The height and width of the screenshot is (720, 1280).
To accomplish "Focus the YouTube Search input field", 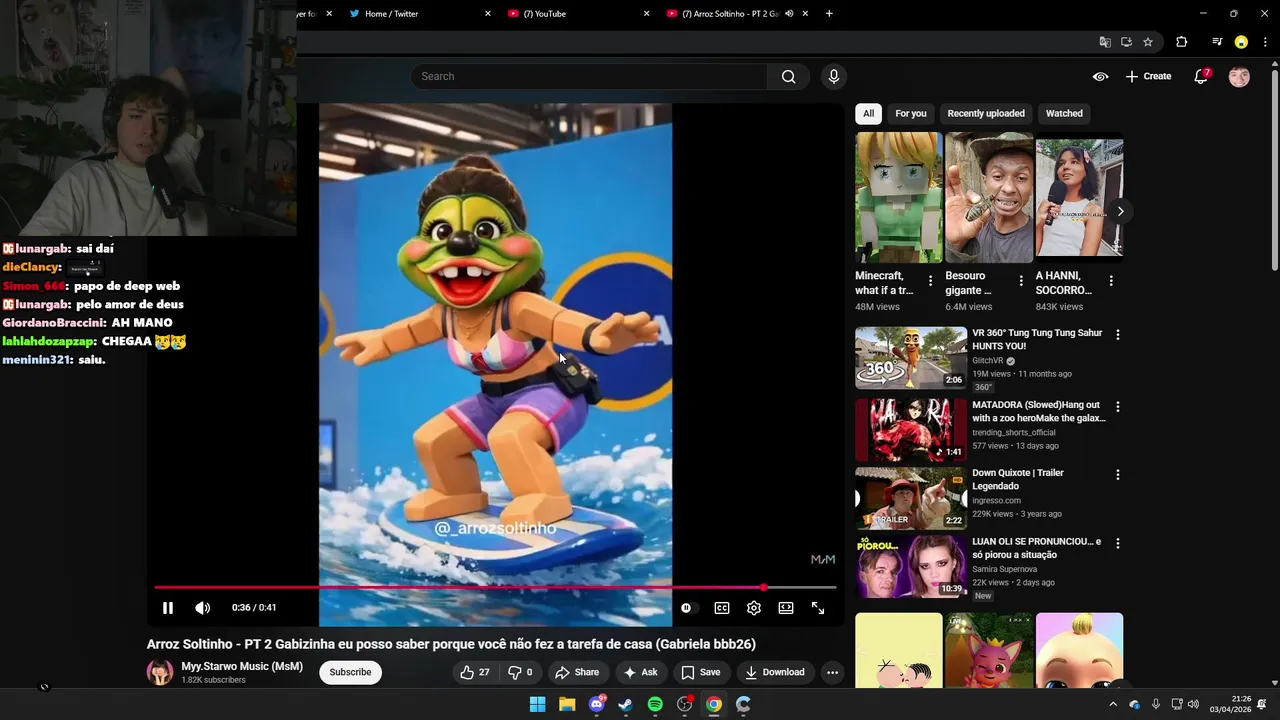I will (589, 77).
